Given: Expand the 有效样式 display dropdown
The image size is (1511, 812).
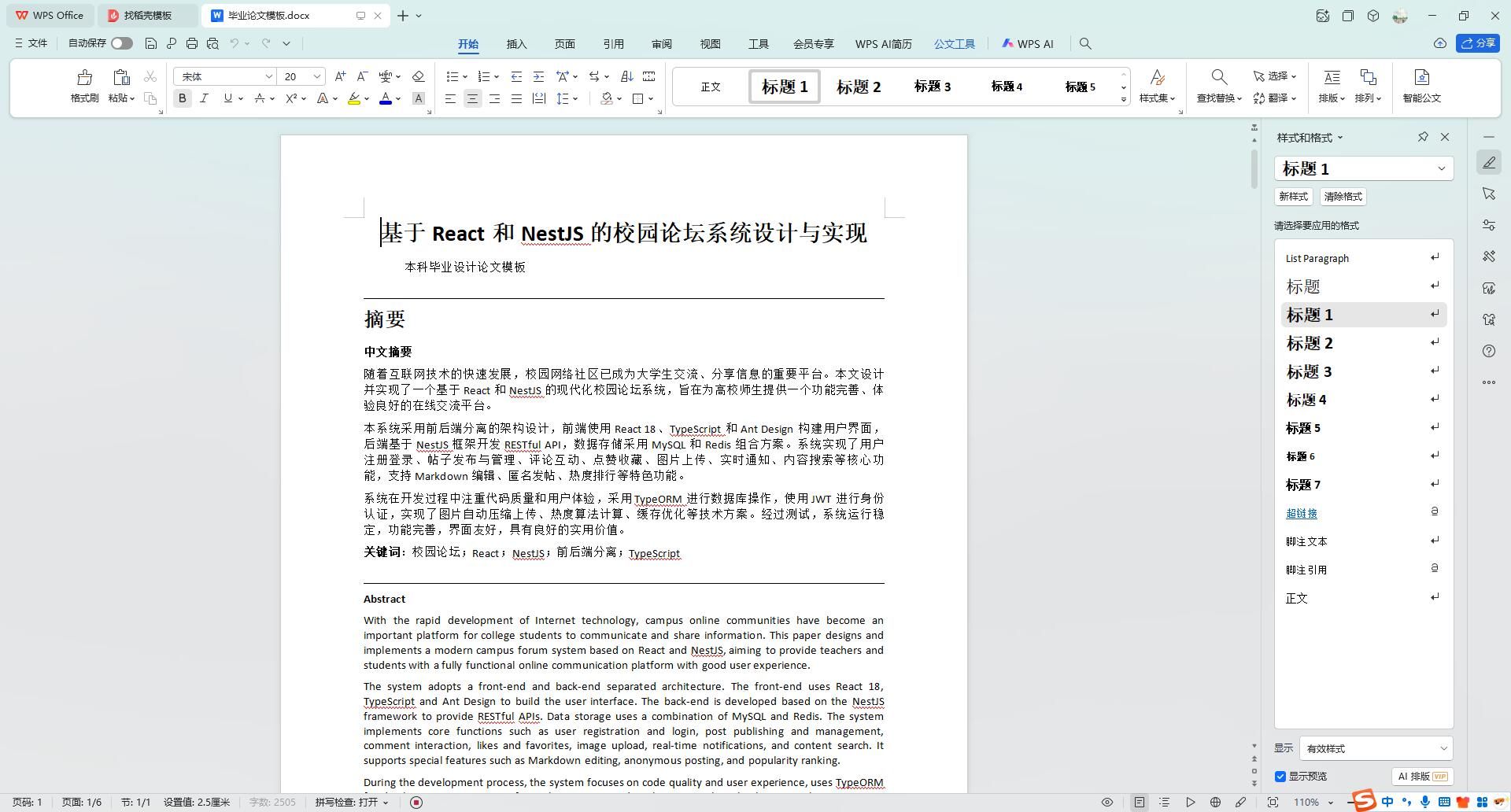Looking at the screenshot, I should (x=1444, y=748).
